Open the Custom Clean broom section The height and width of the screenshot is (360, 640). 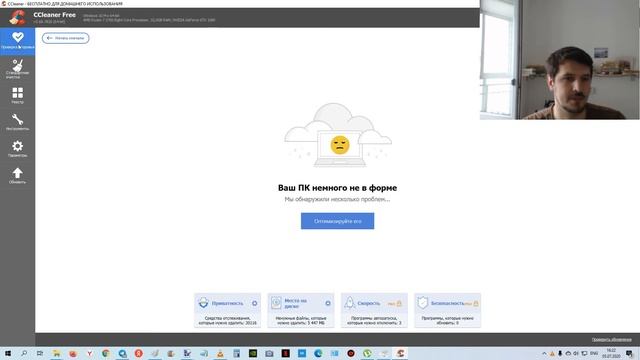18,69
